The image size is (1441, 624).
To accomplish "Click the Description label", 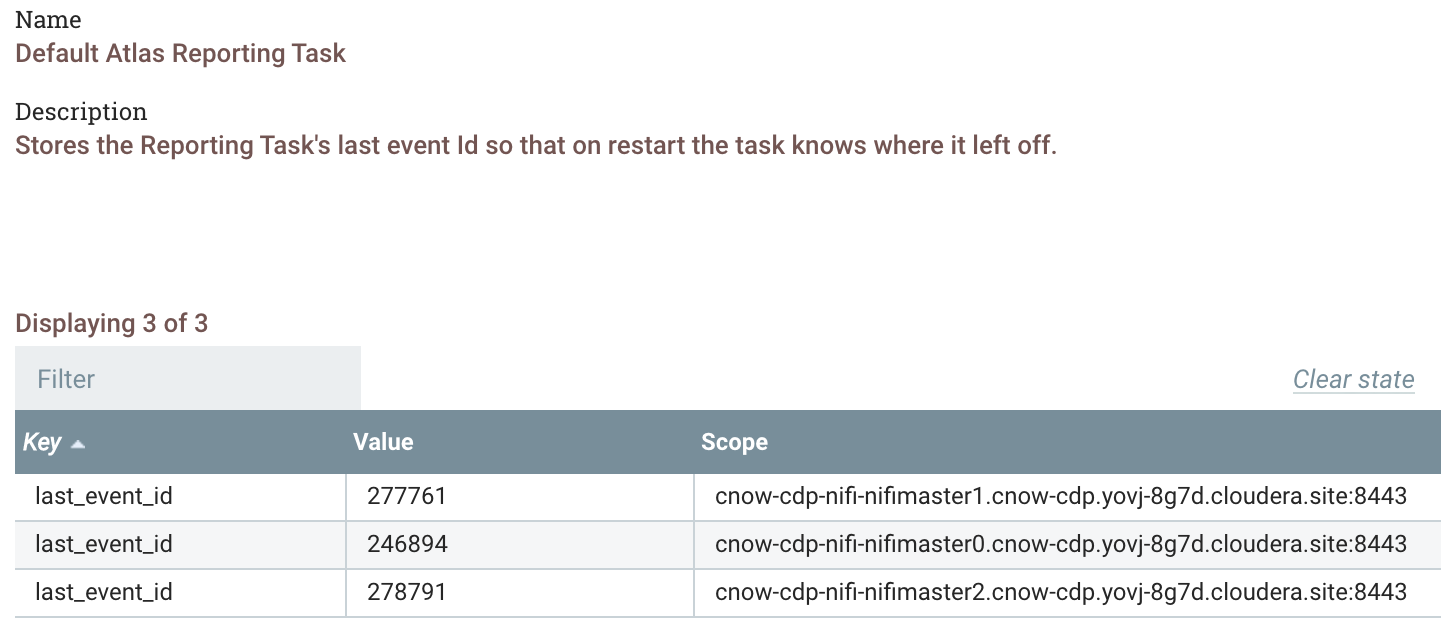I will tap(81, 111).
